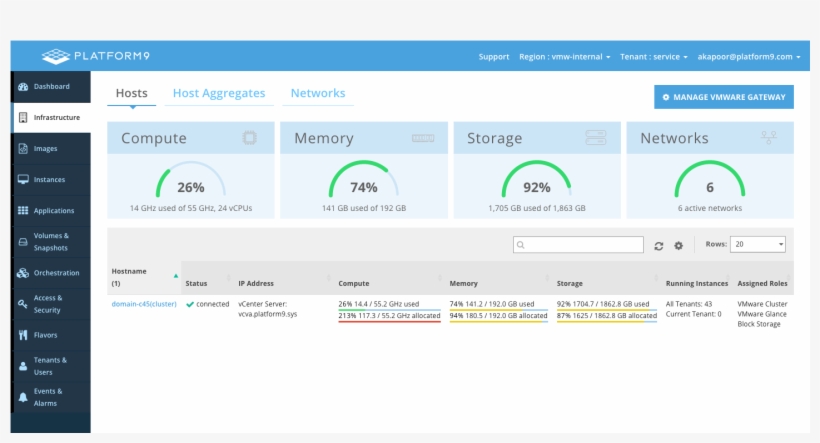Viewport: 820px width, 443px height.
Task: Click the Flavors fork-knife icon
Action: click(23, 335)
